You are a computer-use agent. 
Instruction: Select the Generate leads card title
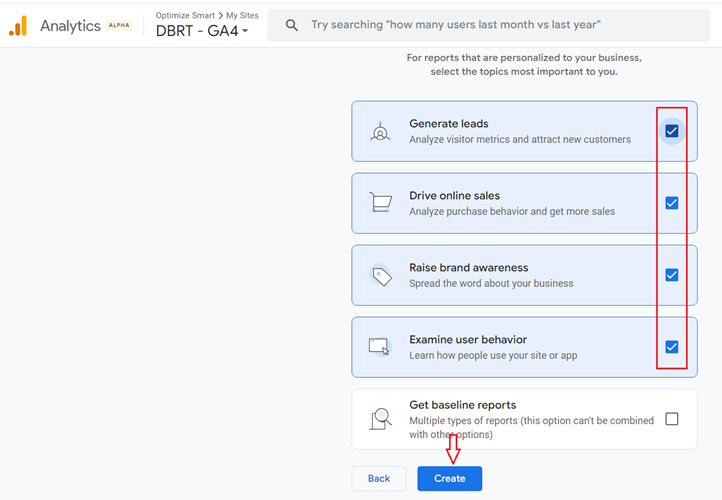pos(448,123)
